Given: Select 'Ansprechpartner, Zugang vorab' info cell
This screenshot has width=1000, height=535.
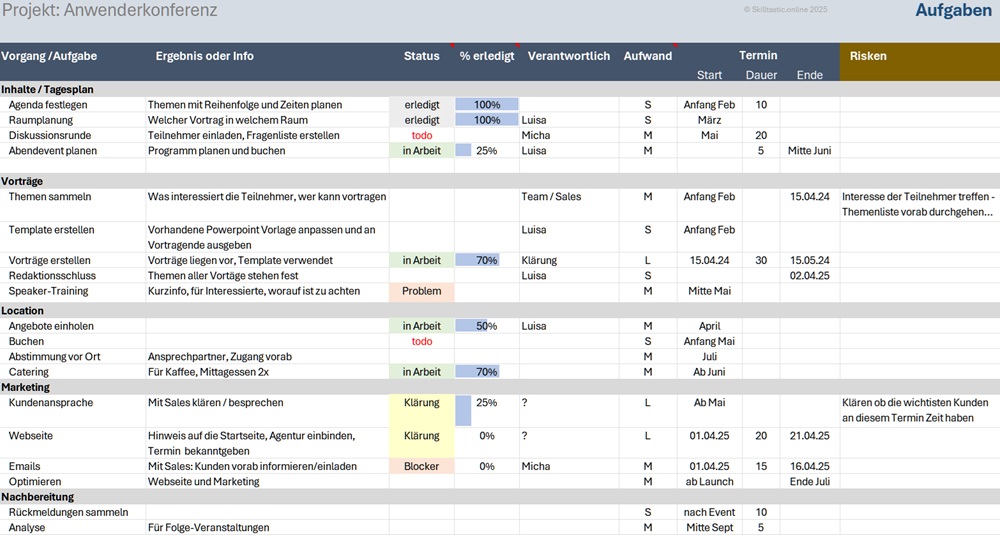Looking at the screenshot, I should click(x=268, y=356).
